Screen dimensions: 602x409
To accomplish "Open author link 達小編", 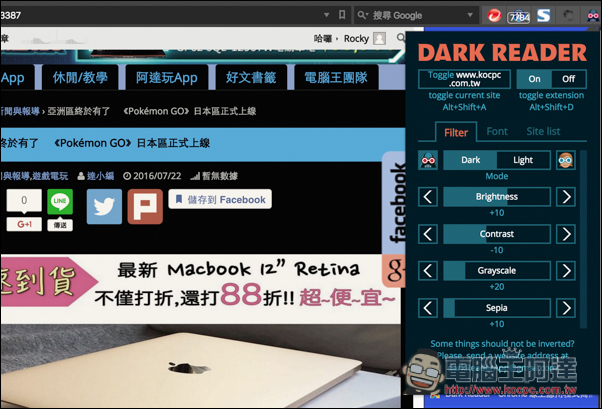I will click(101, 176).
